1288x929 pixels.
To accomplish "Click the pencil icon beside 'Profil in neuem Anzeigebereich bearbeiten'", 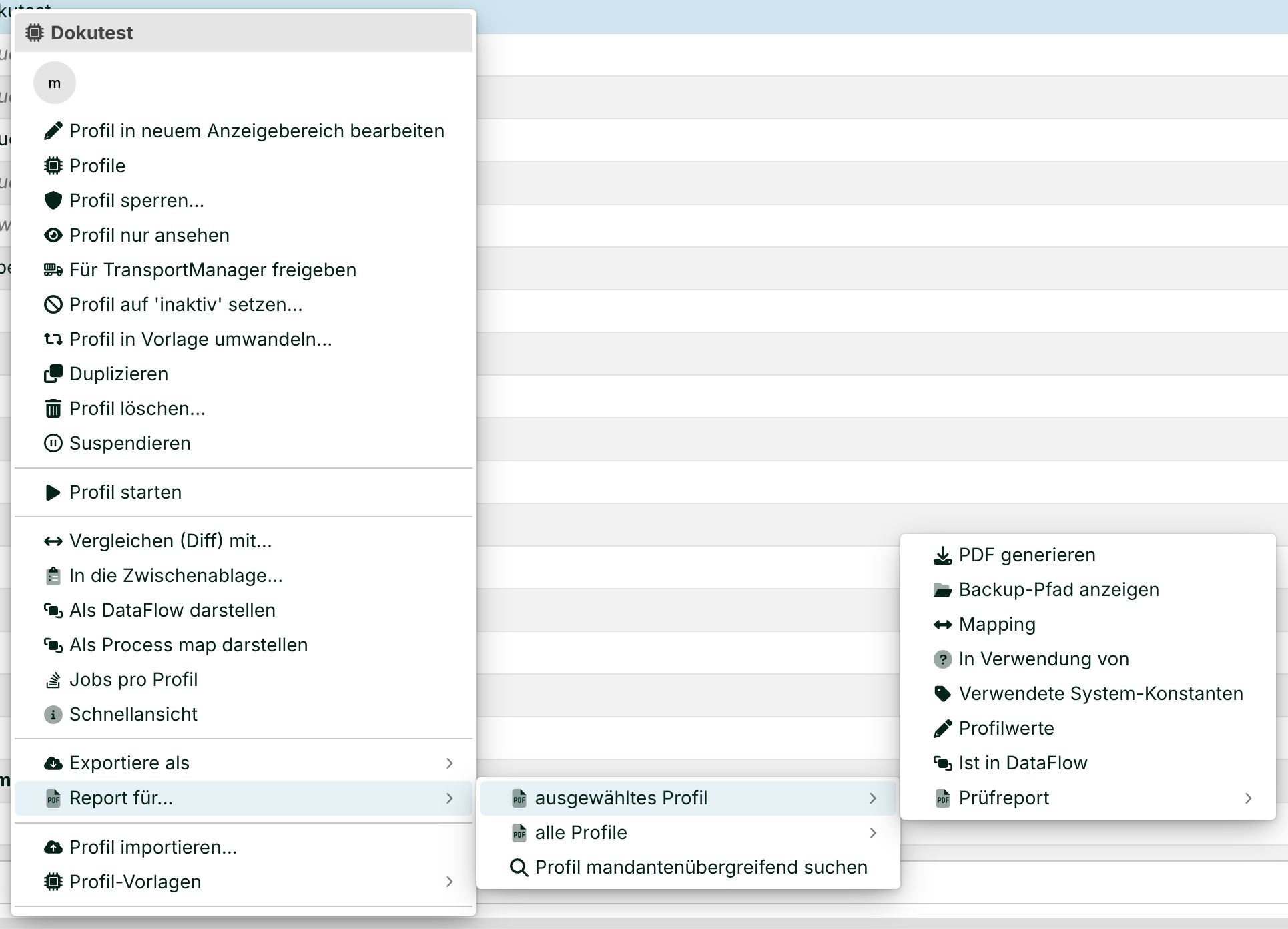I will [53, 131].
